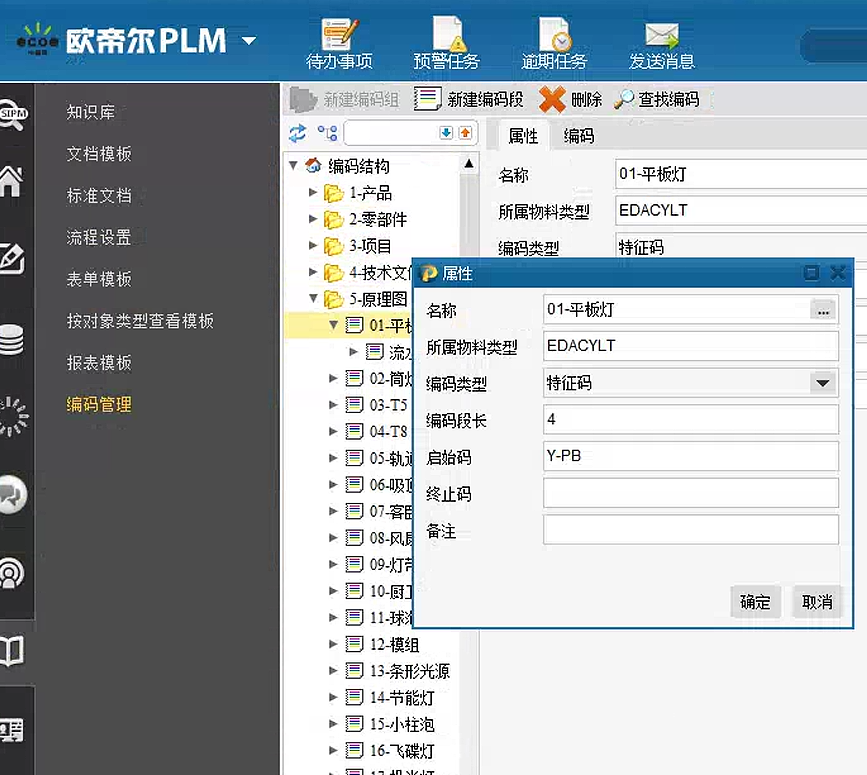This screenshot has width=867, height=775.
Task: Open the 编码类型 dropdown in dialog
Action: [x=822, y=383]
